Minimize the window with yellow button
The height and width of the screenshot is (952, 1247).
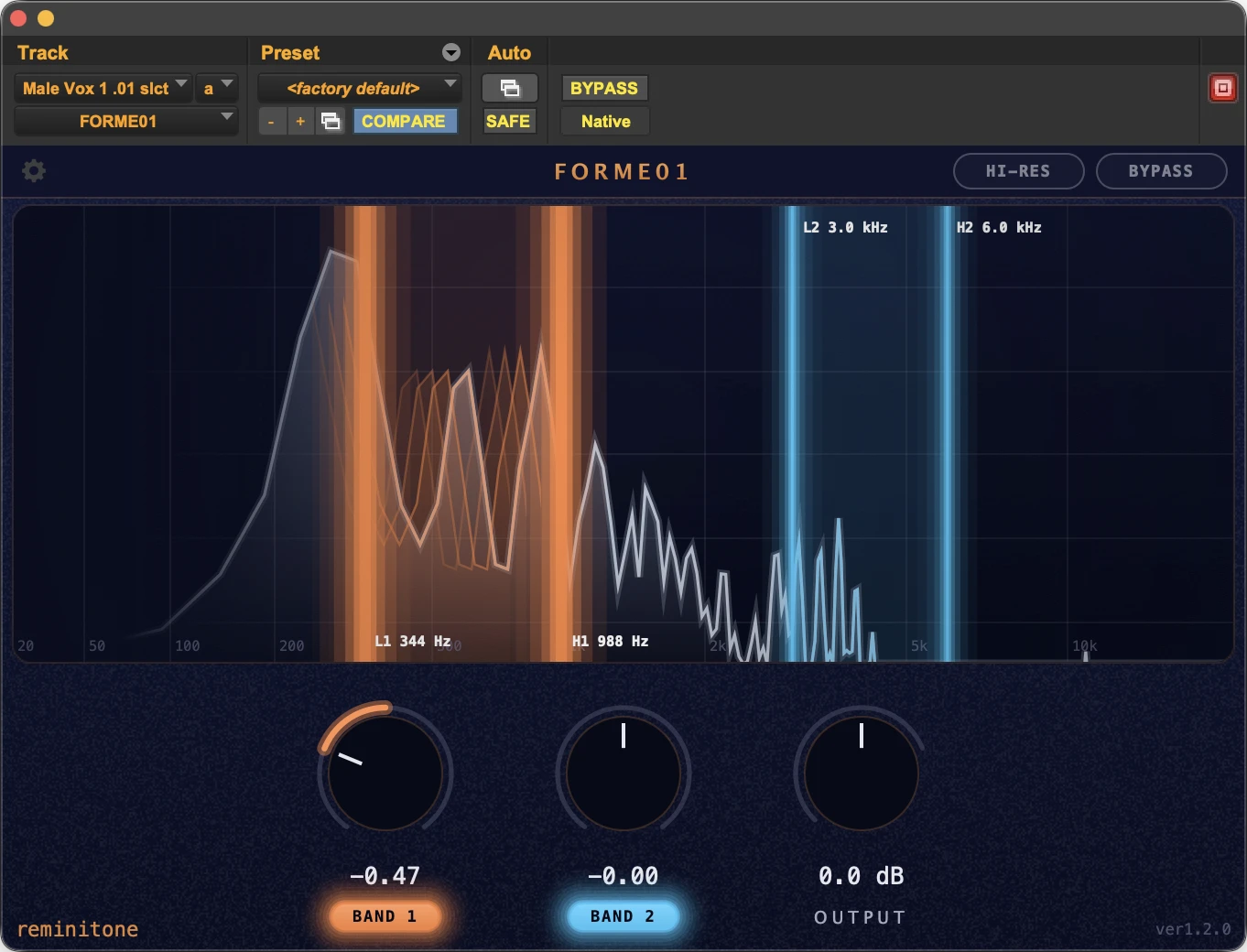click(45, 17)
